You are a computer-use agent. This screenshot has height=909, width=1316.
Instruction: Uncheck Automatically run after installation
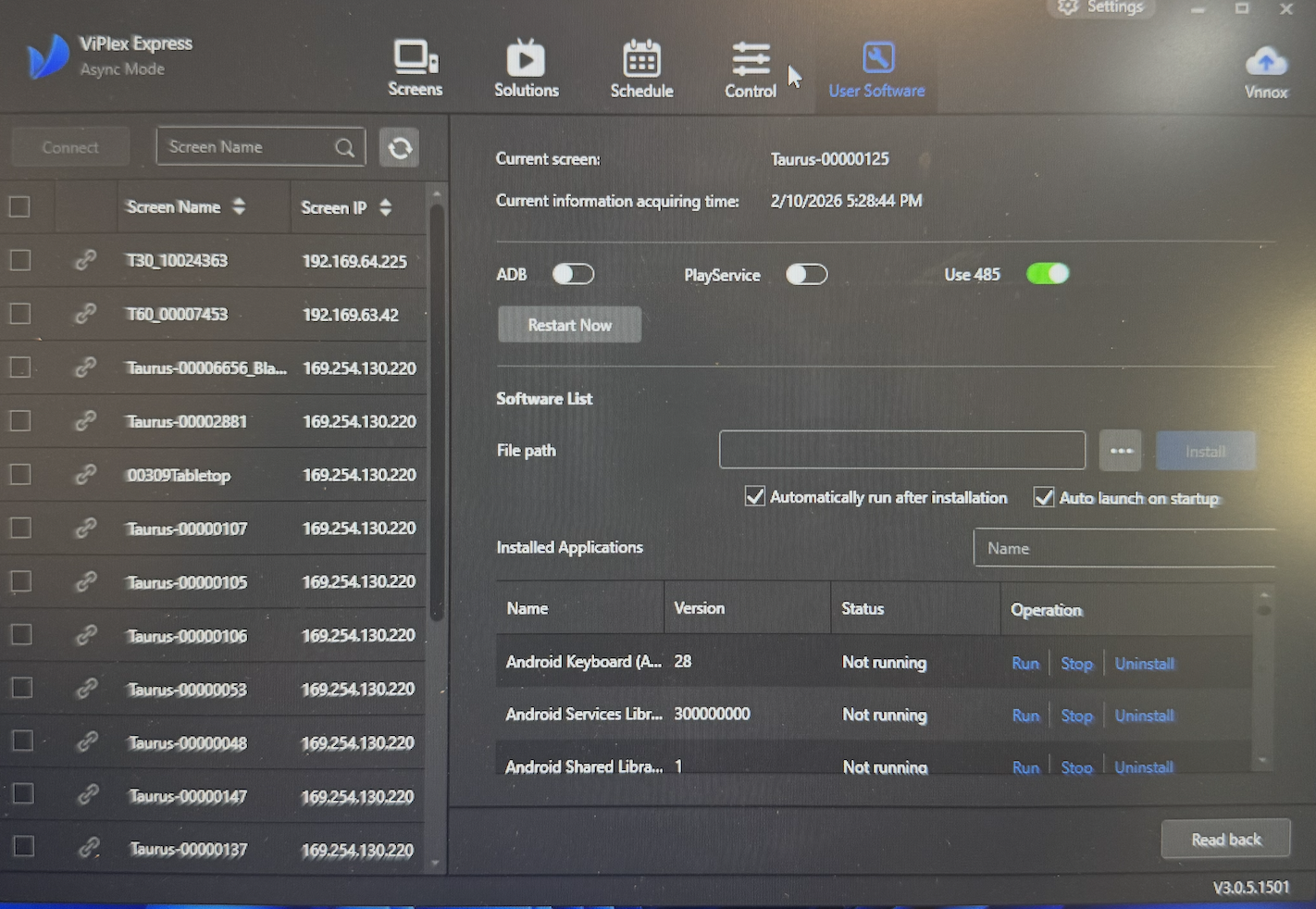tap(755, 497)
